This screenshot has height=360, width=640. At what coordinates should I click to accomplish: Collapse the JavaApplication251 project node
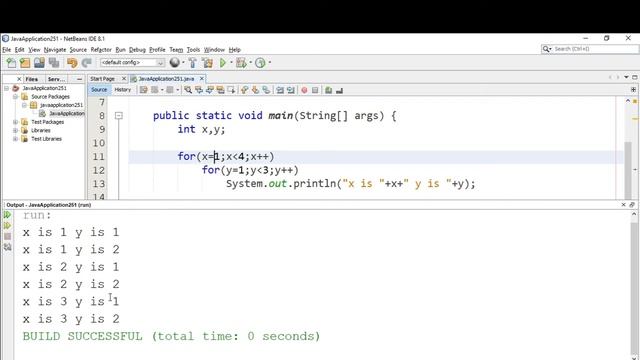(7, 88)
